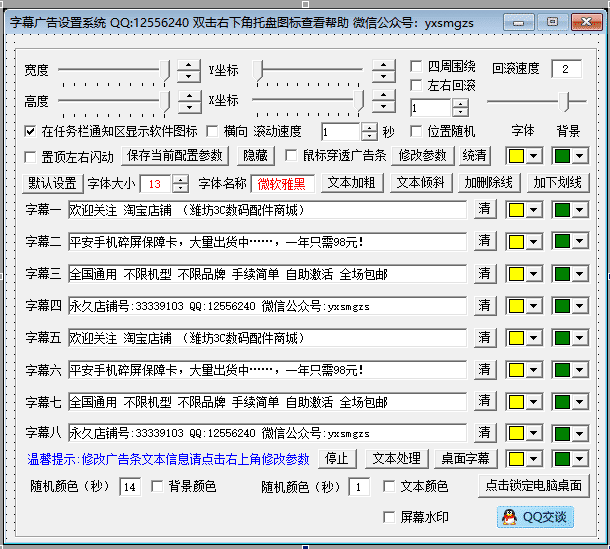610x549 pixels.
Task: Open the font color dropdown for 字幕六
Action: (x=534, y=370)
